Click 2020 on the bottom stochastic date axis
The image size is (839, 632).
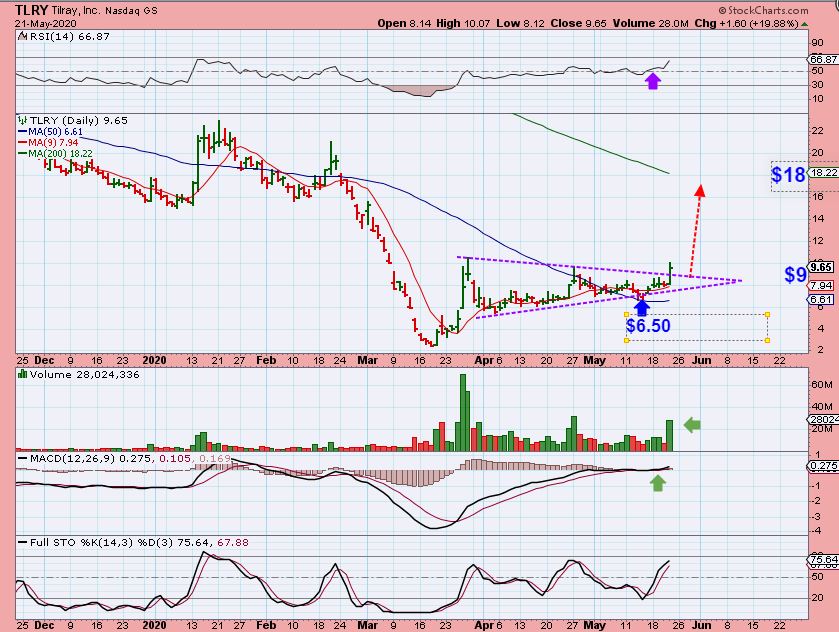pos(155,625)
